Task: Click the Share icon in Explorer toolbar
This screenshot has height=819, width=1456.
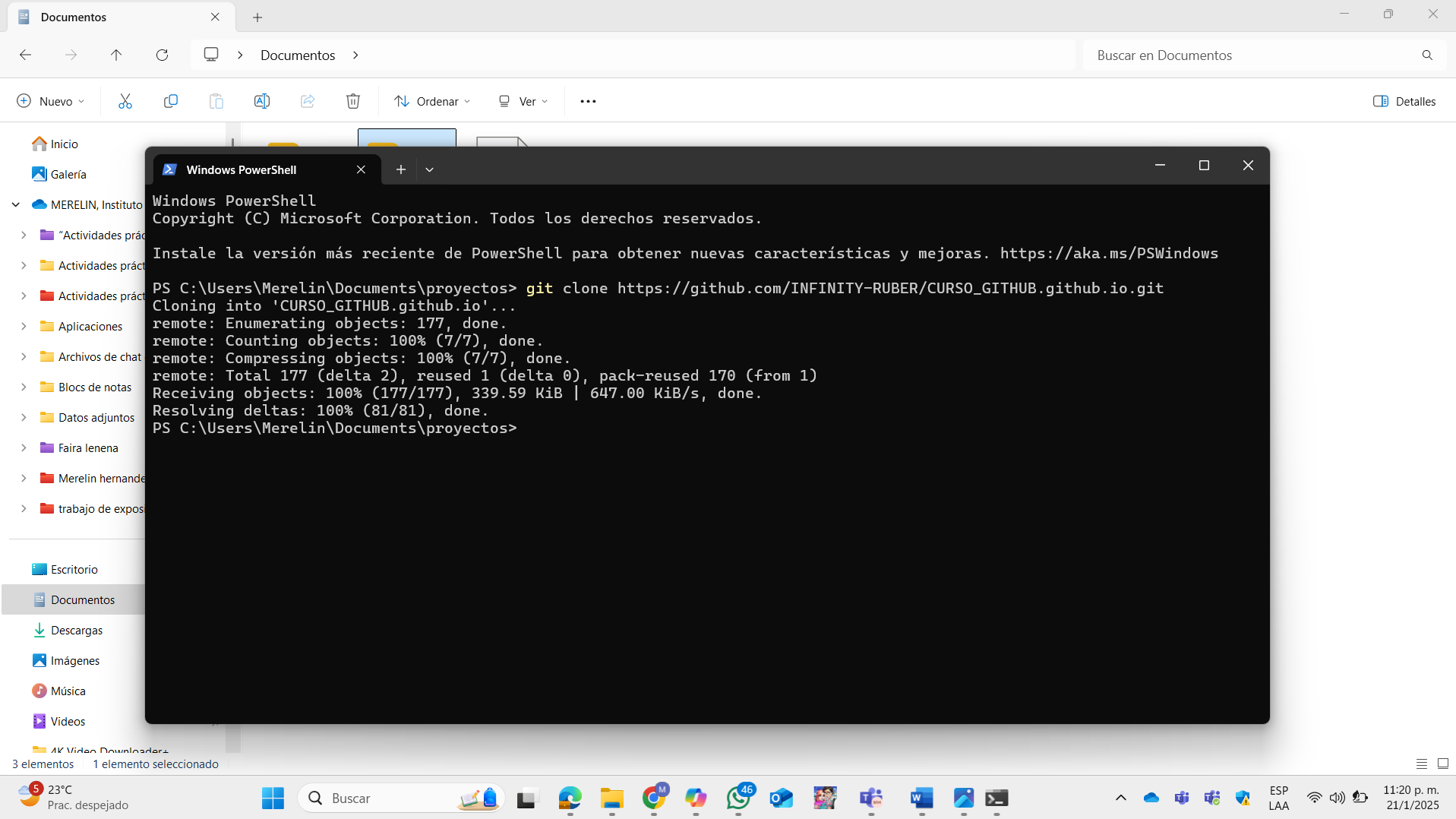Action: pos(308,101)
